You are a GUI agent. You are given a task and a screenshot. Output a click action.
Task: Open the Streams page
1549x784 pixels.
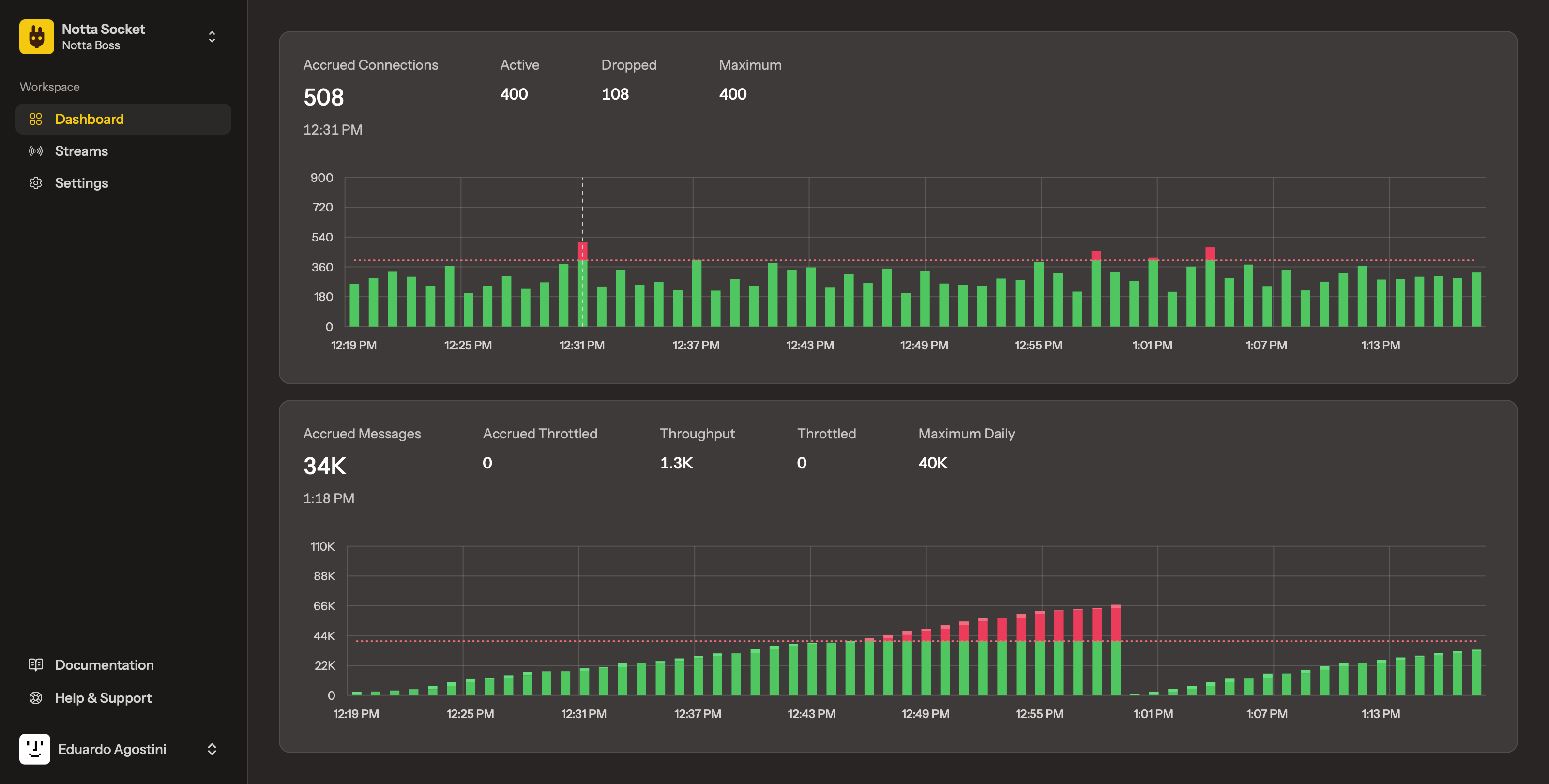point(81,151)
